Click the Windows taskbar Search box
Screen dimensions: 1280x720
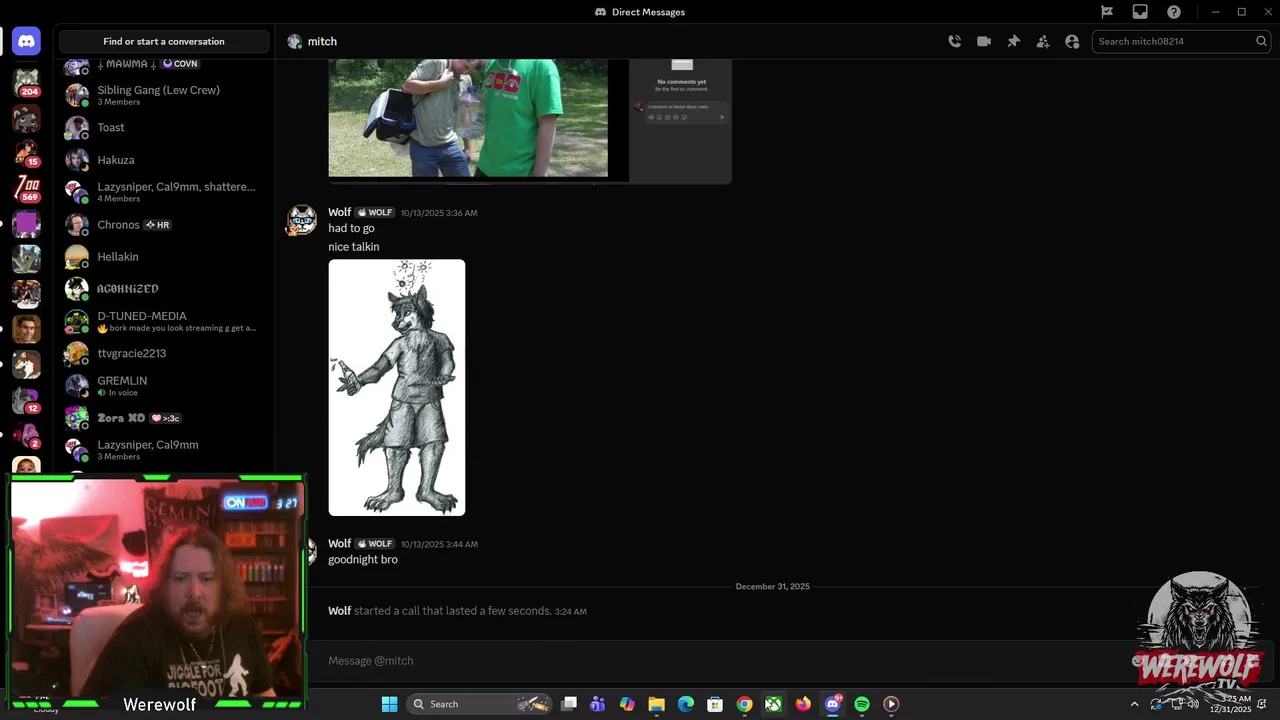click(x=478, y=704)
